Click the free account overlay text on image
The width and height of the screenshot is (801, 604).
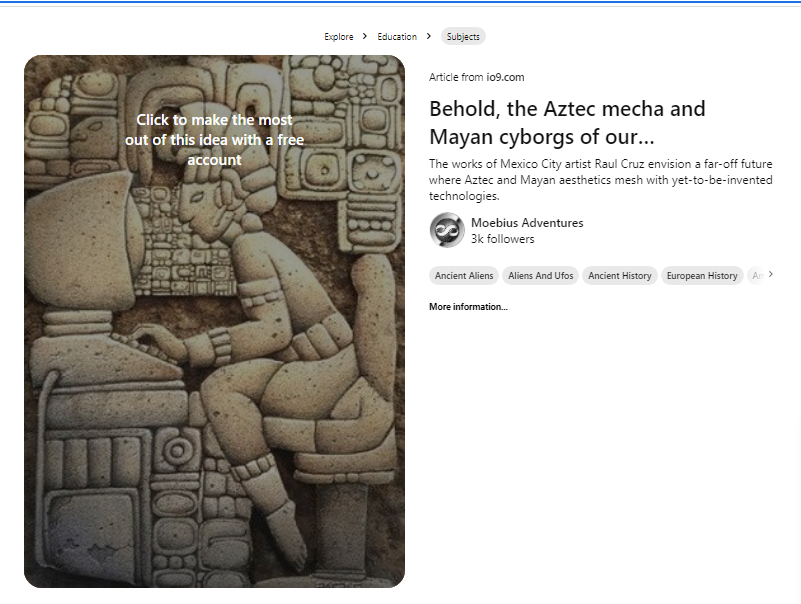(x=214, y=140)
